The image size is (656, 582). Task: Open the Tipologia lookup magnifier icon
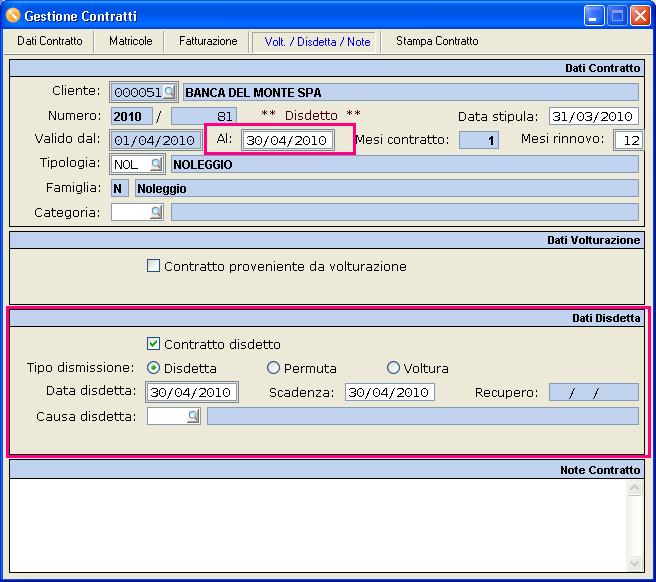coord(156,164)
